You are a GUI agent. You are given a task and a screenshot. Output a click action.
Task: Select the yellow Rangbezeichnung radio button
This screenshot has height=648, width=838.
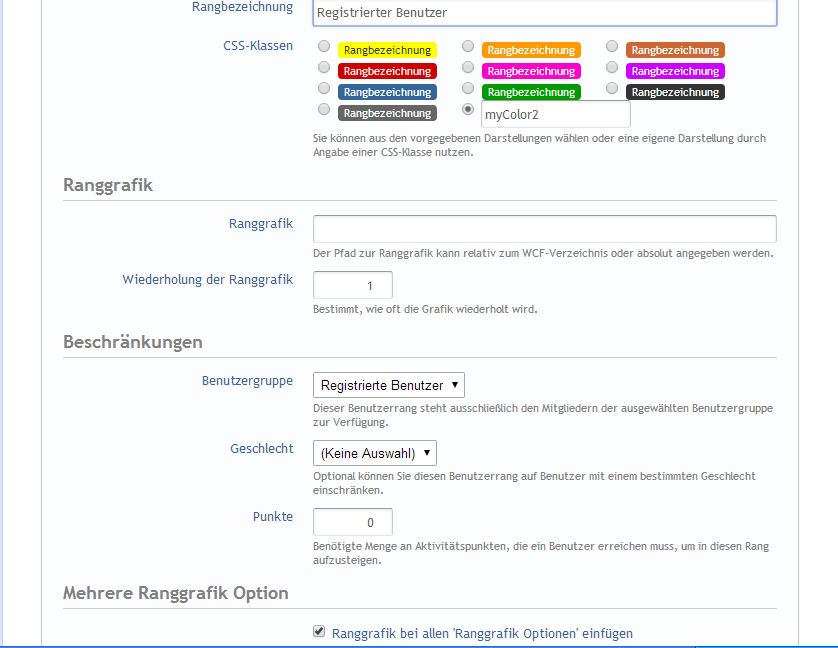[324, 47]
